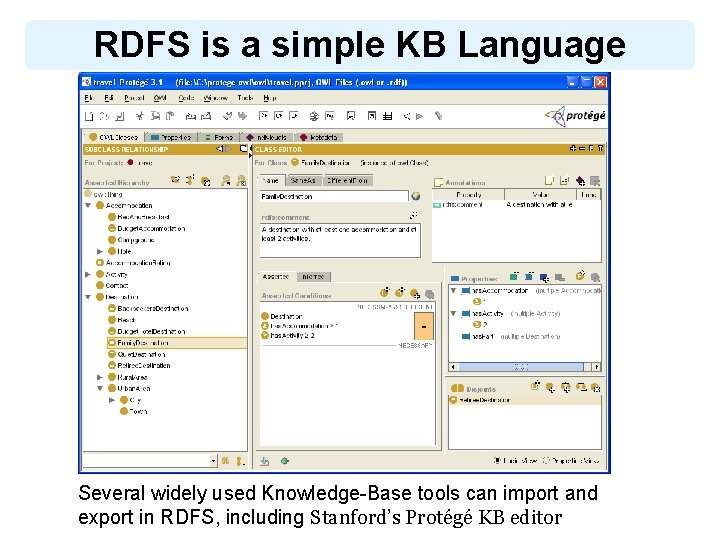
Task: Expand the Hotel tree node
Action: (x=100, y=251)
